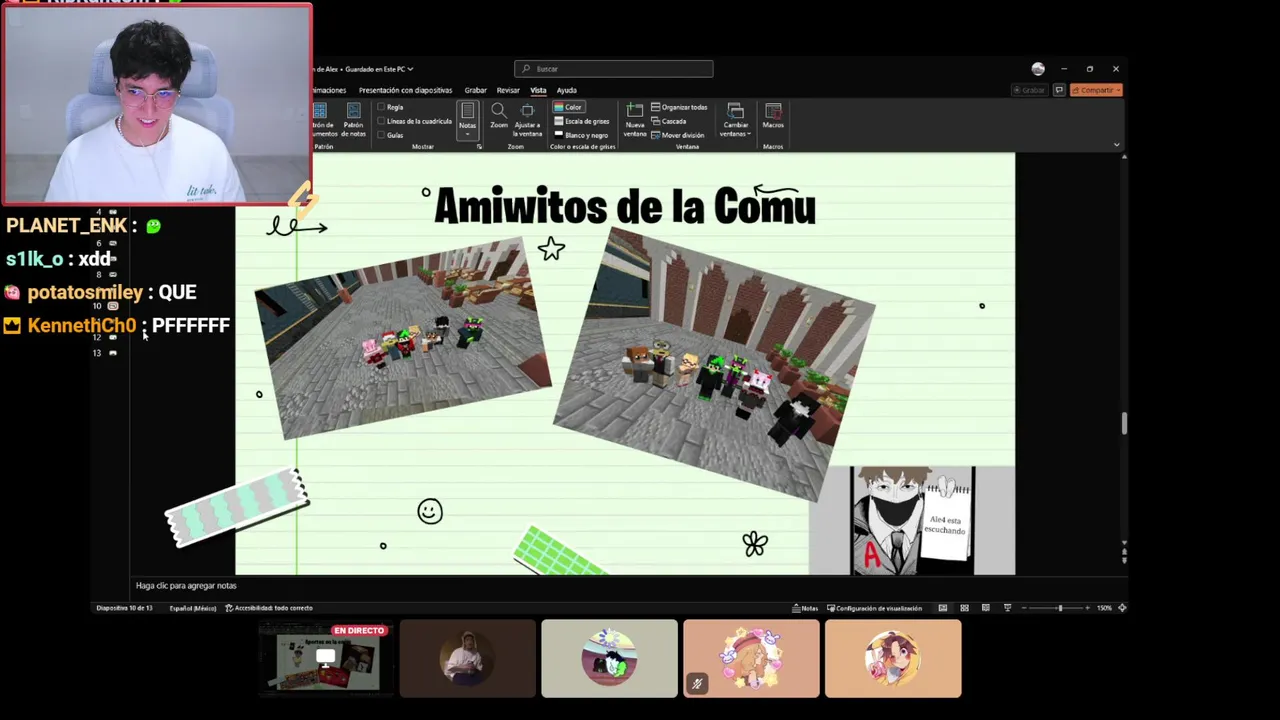
Task: Switch to slide sorter view icon
Action: 964,608
